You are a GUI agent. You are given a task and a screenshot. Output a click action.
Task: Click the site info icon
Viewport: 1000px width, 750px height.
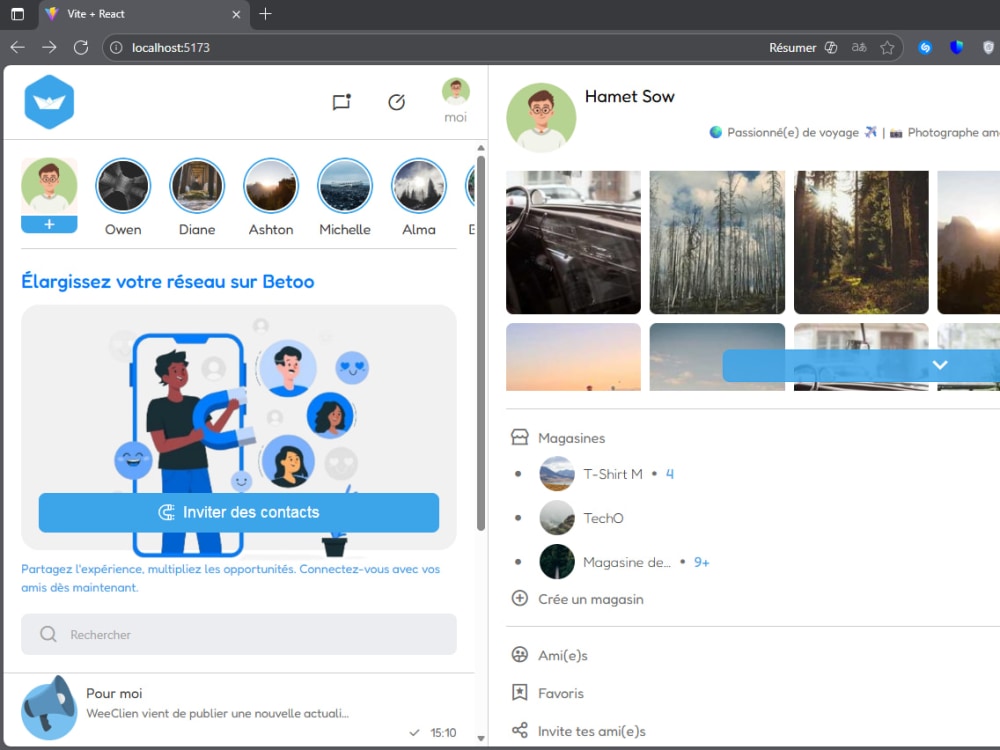pyautogui.click(x=116, y=48)
